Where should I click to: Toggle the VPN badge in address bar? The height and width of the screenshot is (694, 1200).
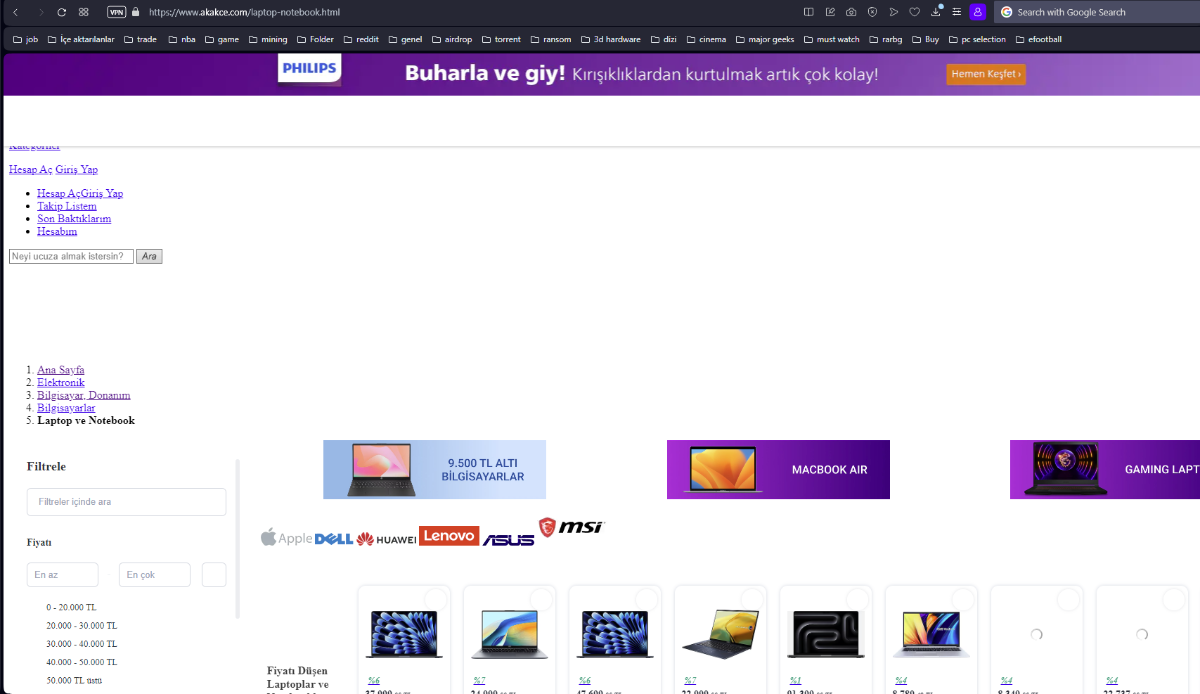(x=116, y=12)
